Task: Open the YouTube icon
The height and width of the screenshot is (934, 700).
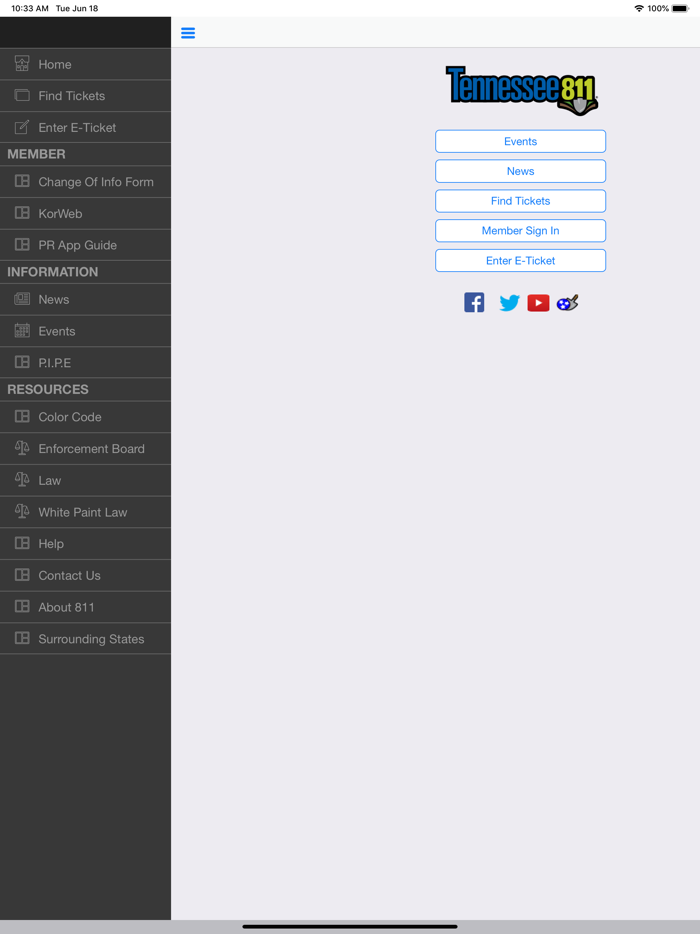Action: 539,303
